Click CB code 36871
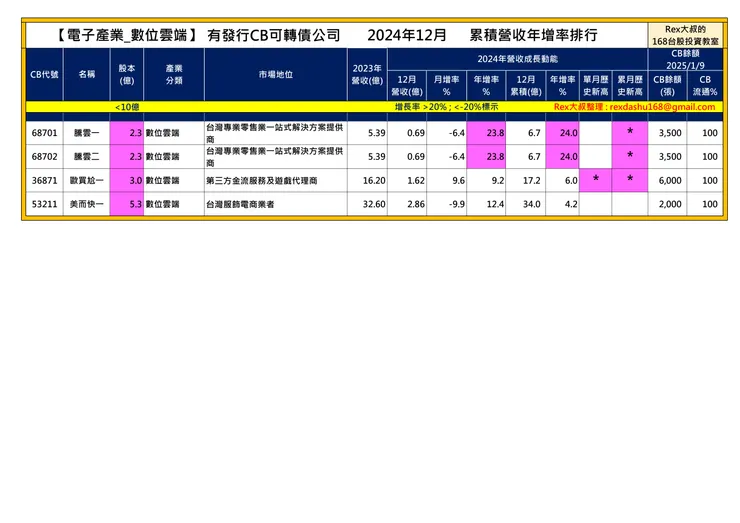 coord(44,180)
